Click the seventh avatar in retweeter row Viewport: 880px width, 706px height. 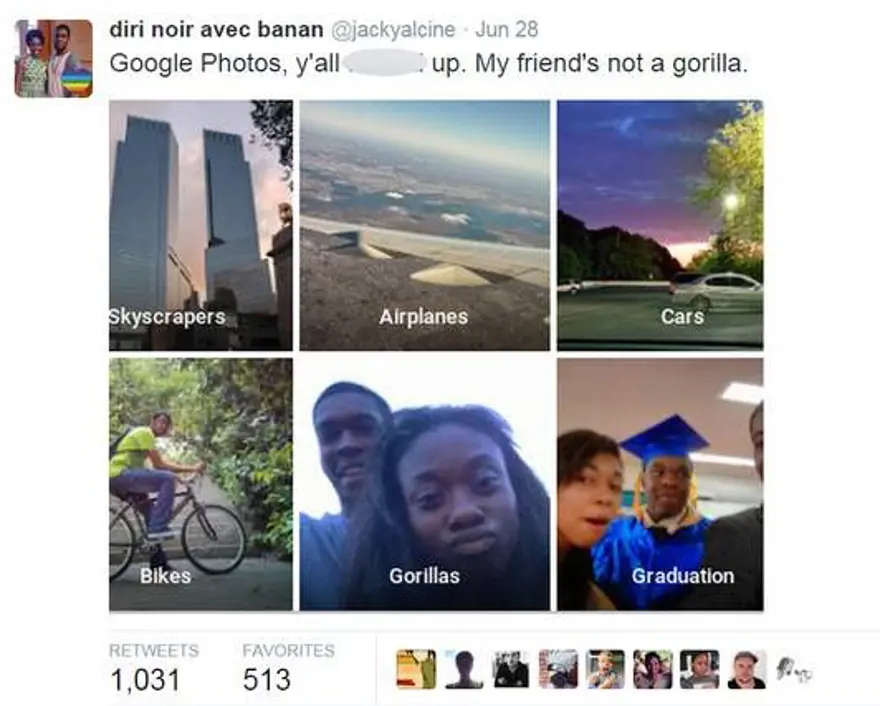699,669
